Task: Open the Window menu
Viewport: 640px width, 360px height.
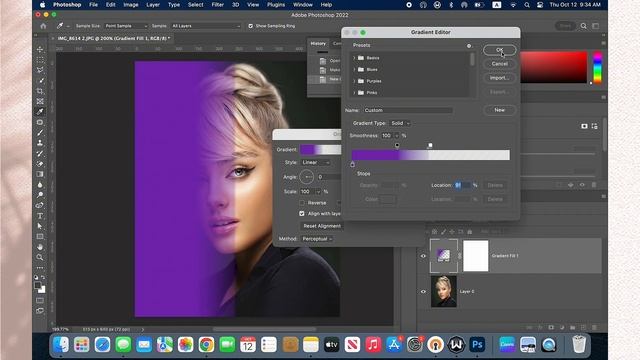Action: point(303,5)
